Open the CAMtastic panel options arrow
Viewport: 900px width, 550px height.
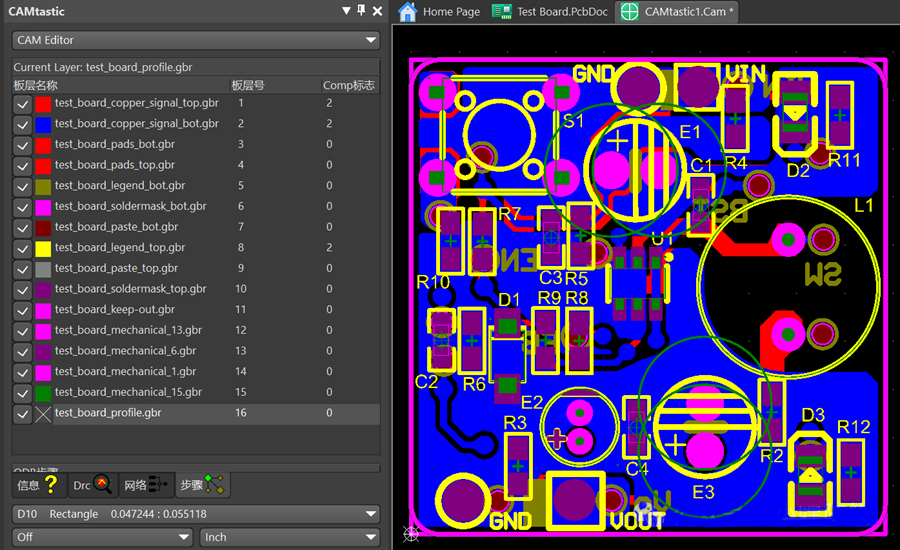[x=346, y=11]
